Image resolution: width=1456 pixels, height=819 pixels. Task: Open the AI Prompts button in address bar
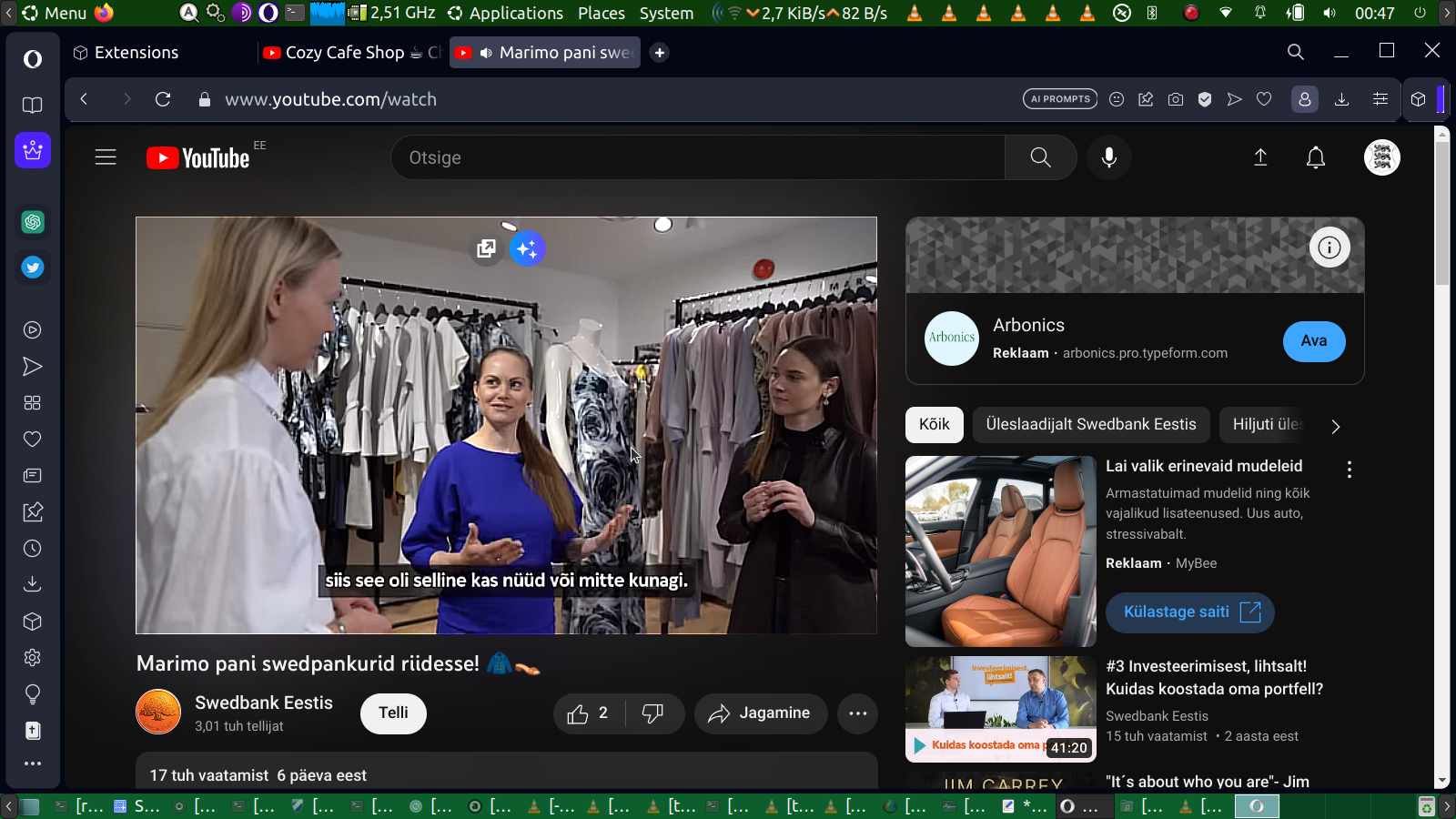click(1060, 99)
